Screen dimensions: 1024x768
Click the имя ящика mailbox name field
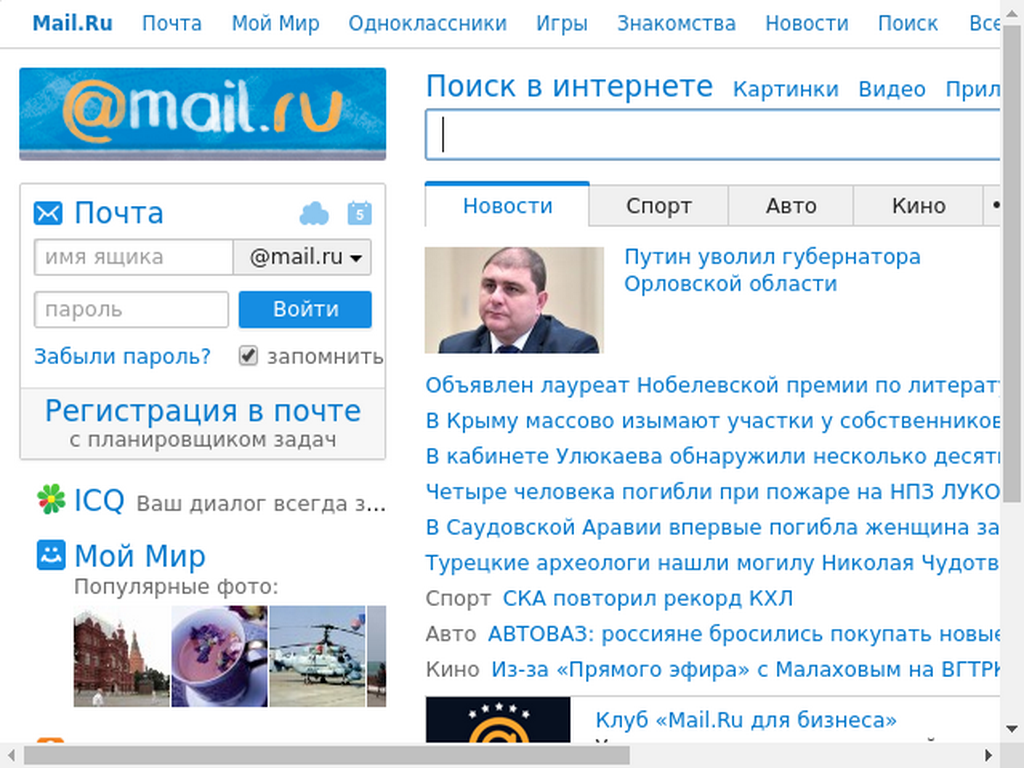pos(134,257)
